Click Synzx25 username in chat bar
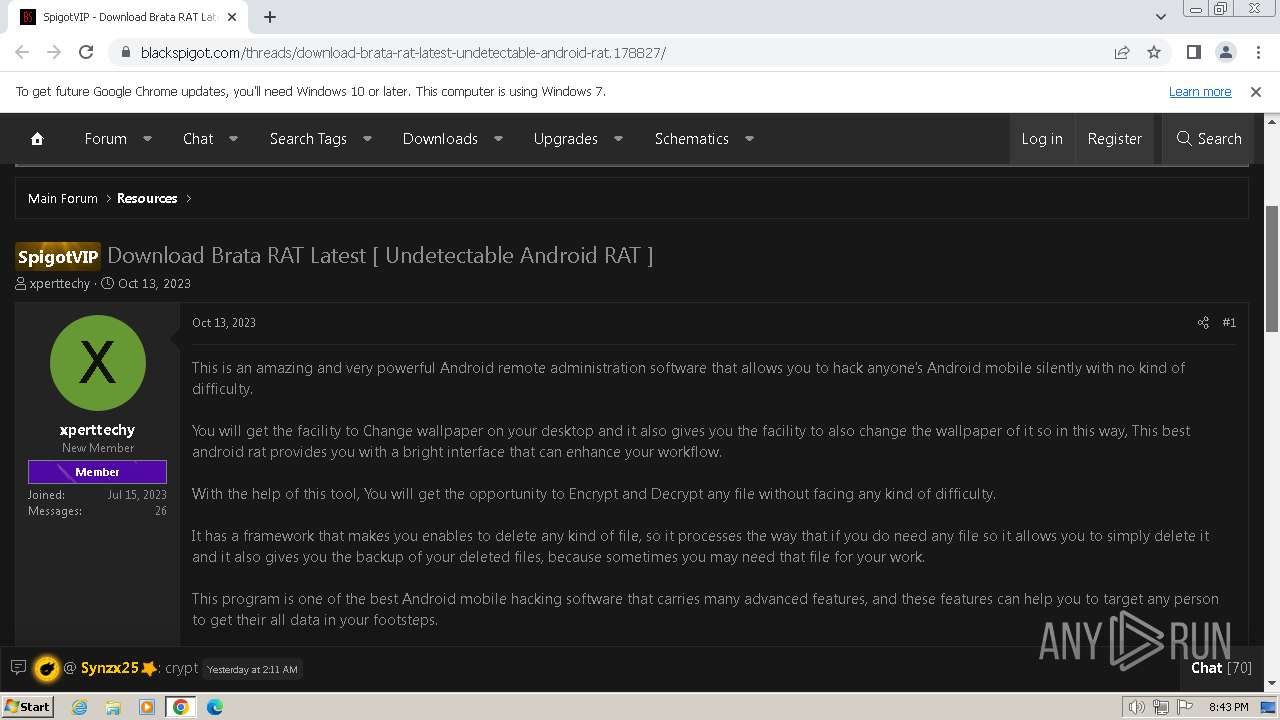 point(109,668)
